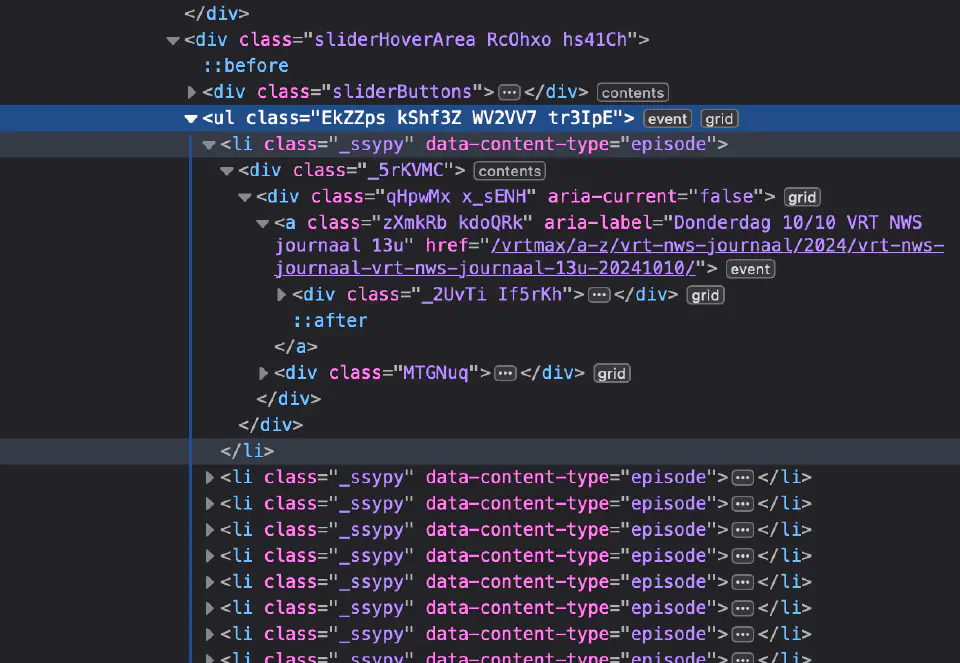Collapse the anchor zXmkRb kdoQRk node
Viewport: 960px width, 663px height.
click(263, 223)
